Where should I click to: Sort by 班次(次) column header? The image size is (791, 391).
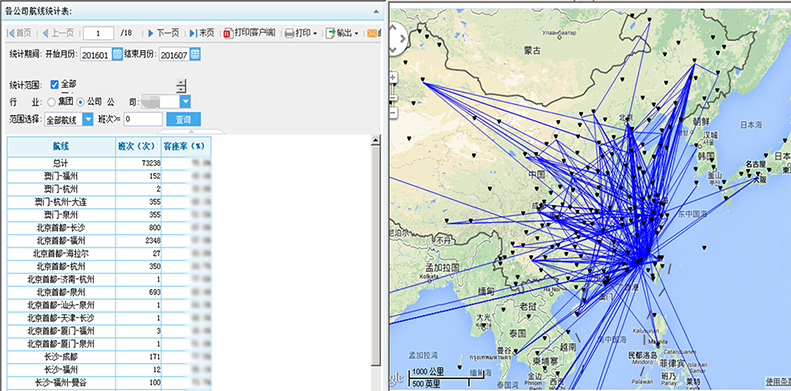pos(138,146)
